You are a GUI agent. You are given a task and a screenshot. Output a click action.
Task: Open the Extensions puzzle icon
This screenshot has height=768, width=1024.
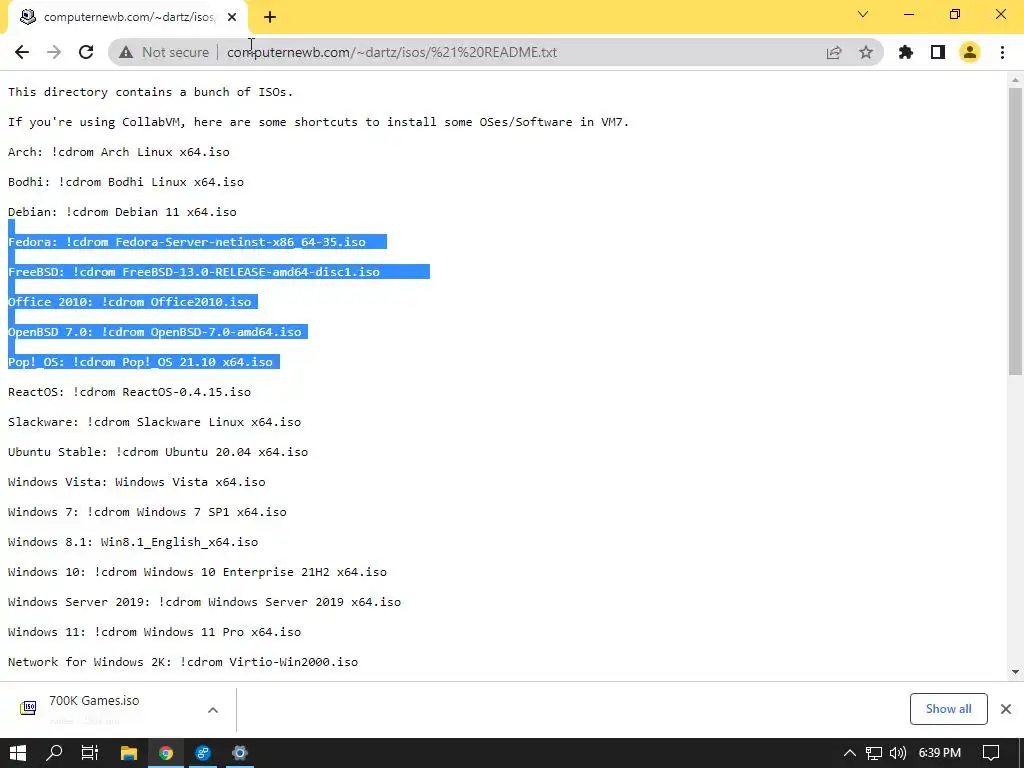(906, 52)
